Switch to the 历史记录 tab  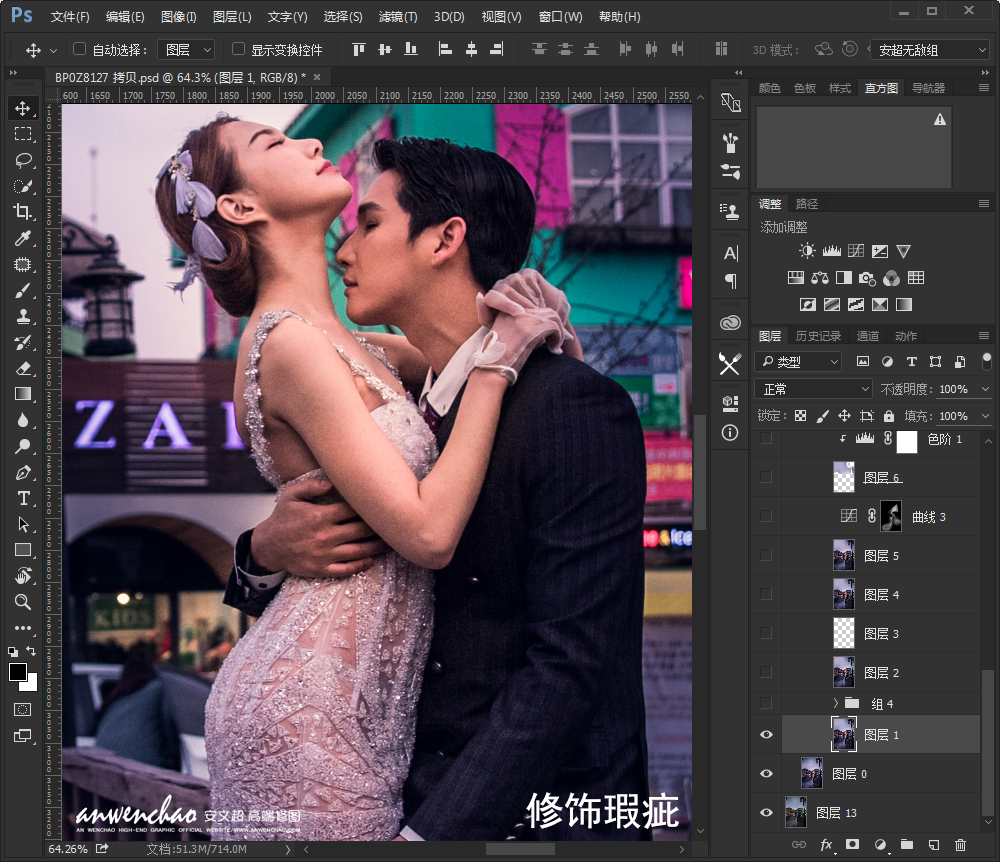(818, 336)
